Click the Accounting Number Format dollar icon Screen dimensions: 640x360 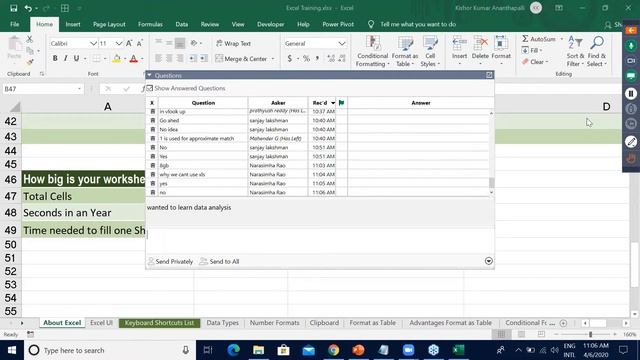click(x=289, y=59)
